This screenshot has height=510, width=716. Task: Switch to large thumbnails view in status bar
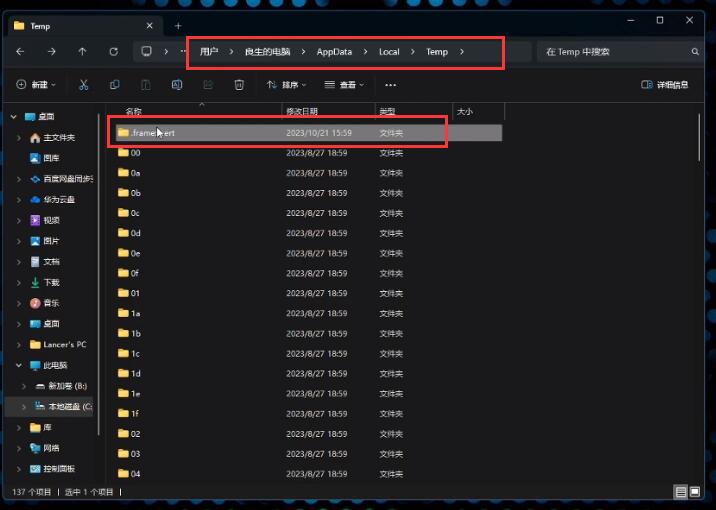(696, 492)
